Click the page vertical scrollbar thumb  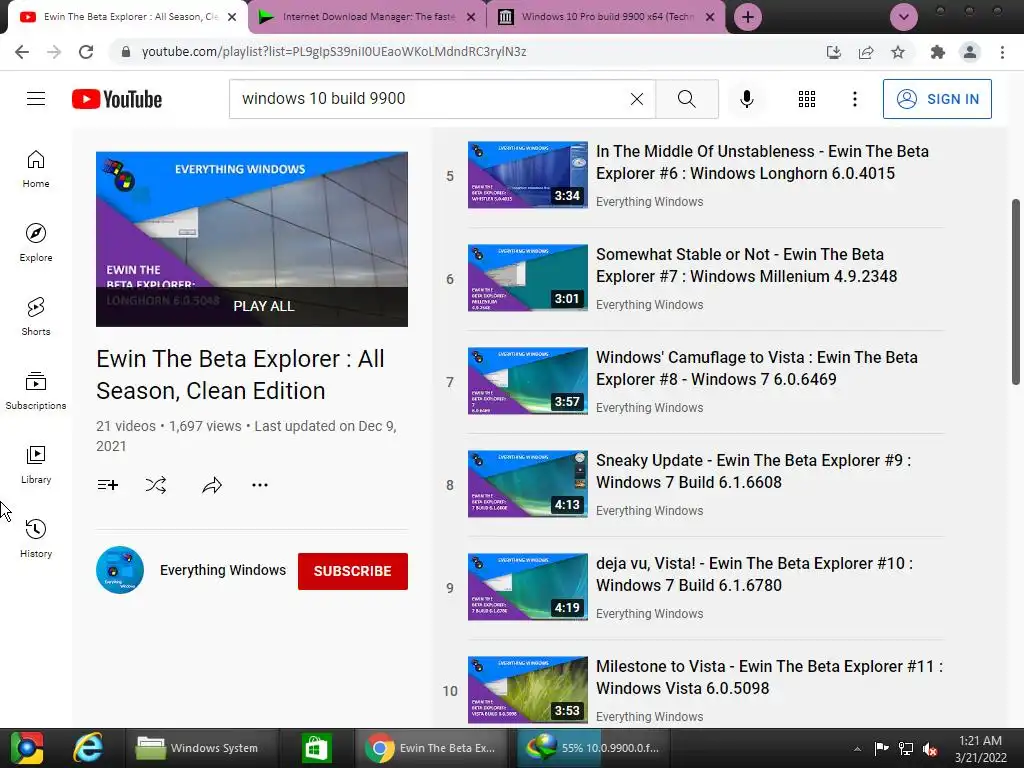[x=1016, y=292]
